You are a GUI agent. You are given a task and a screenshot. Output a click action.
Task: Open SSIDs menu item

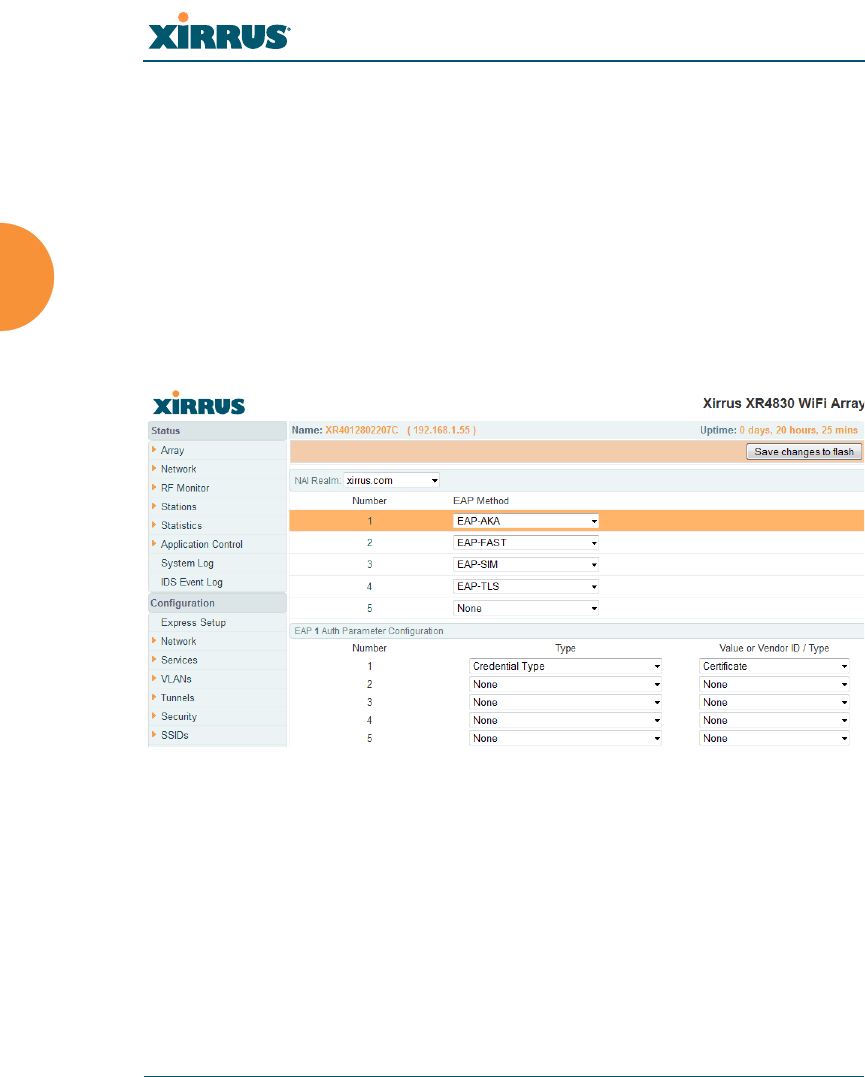(x=175, y=735)
